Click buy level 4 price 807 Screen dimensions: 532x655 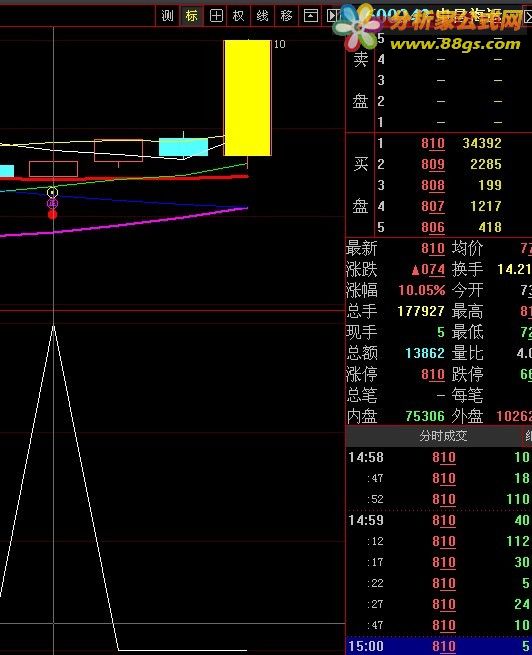433,206
